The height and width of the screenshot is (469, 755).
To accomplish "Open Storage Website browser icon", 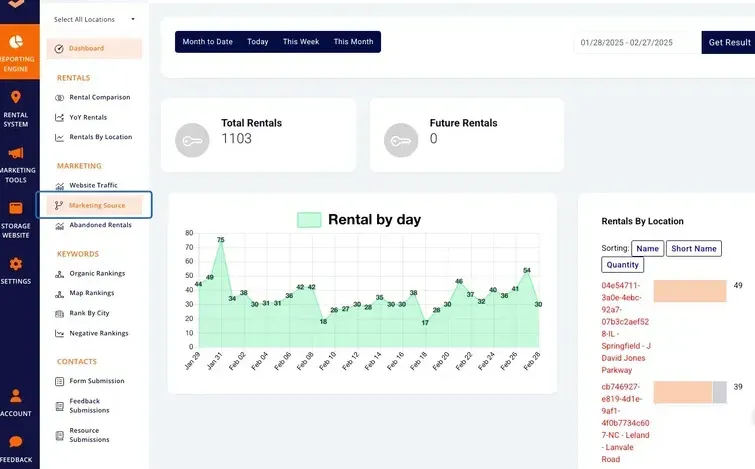I will (x=16, y=208).
